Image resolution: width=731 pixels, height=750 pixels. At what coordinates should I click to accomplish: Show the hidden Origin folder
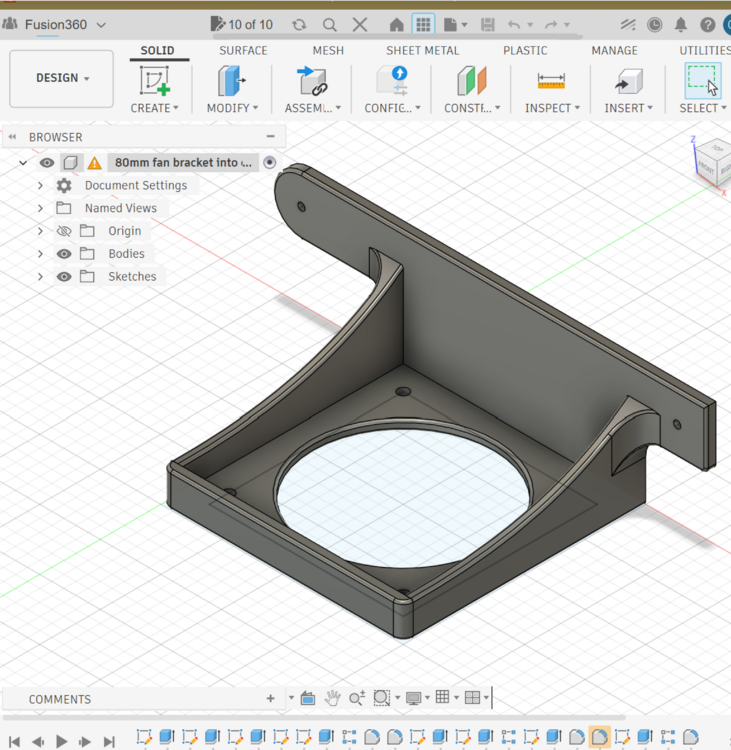(64, 231)
